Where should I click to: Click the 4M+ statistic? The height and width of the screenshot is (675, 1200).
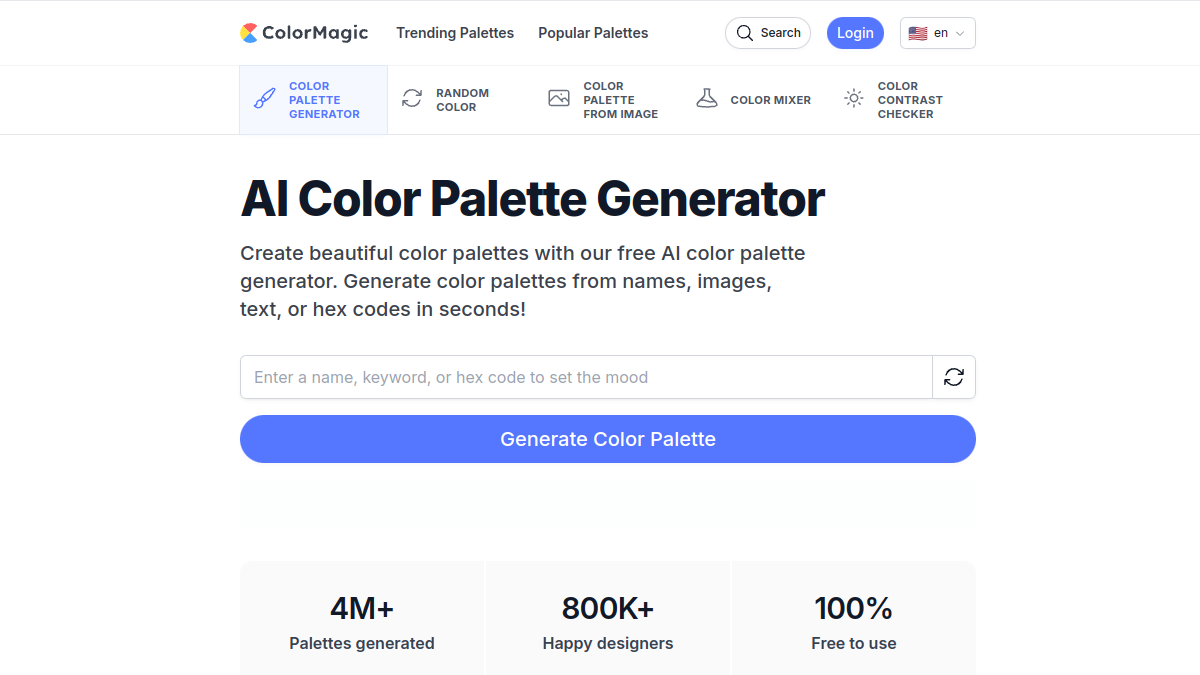tap(362, 608)
